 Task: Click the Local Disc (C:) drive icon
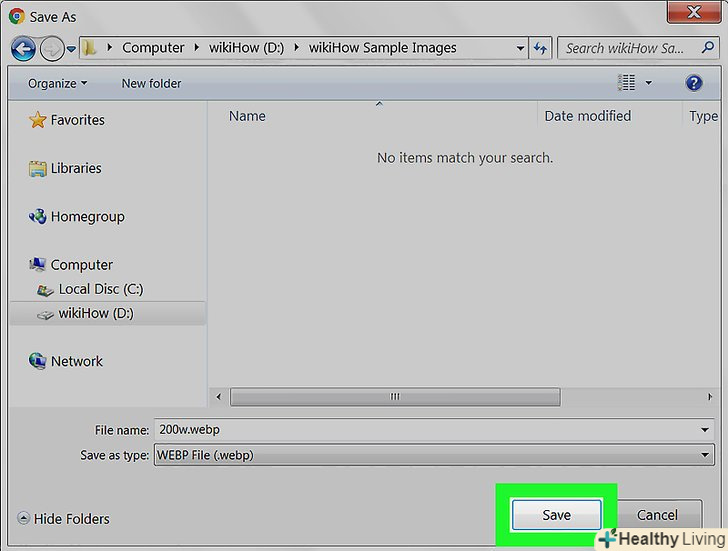coord(46,291)
